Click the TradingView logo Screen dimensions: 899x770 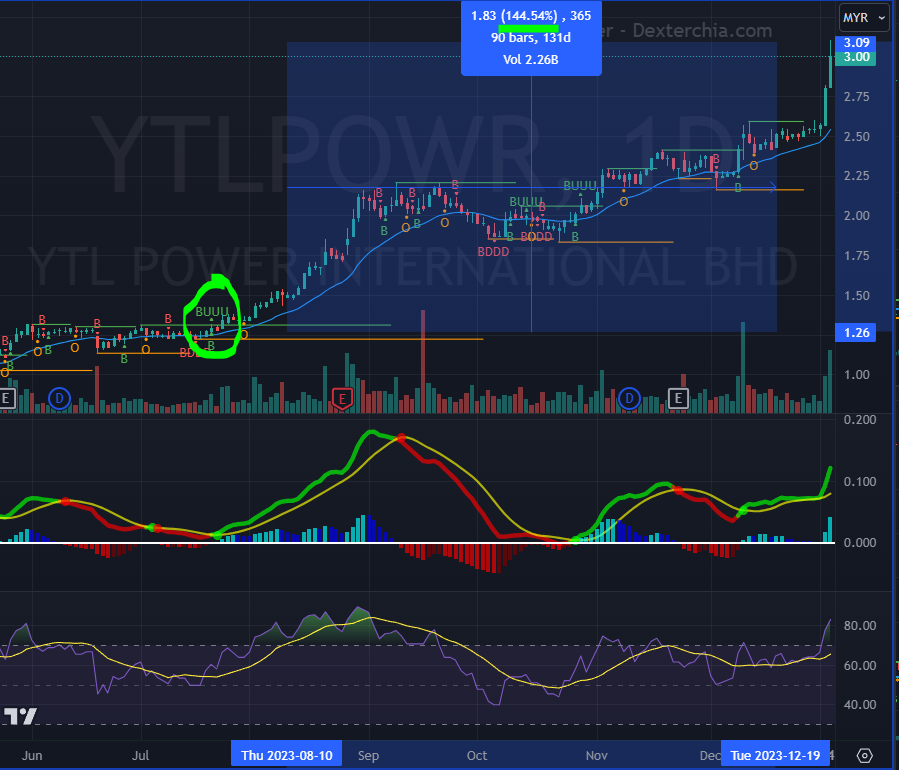point(20,717)
